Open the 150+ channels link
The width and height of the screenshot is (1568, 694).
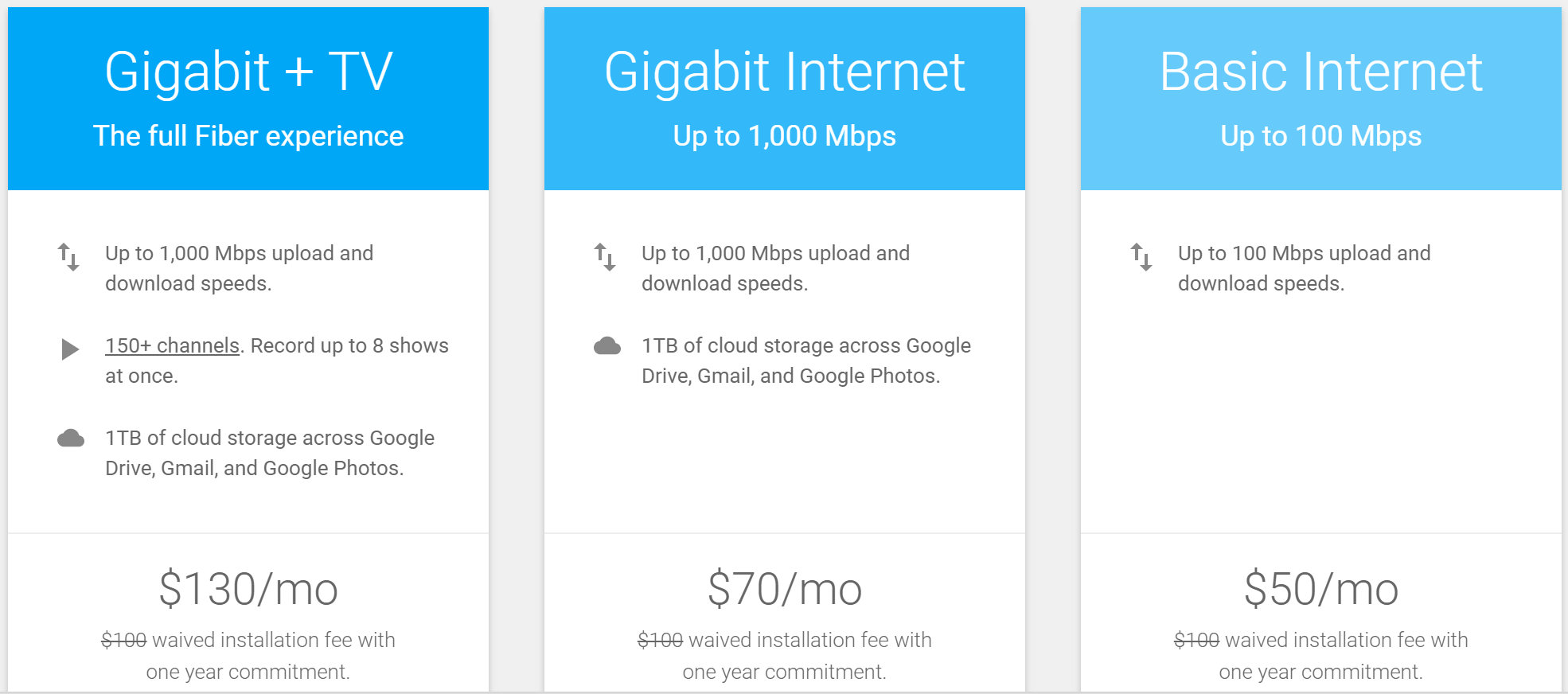click(x=172, y=345)
